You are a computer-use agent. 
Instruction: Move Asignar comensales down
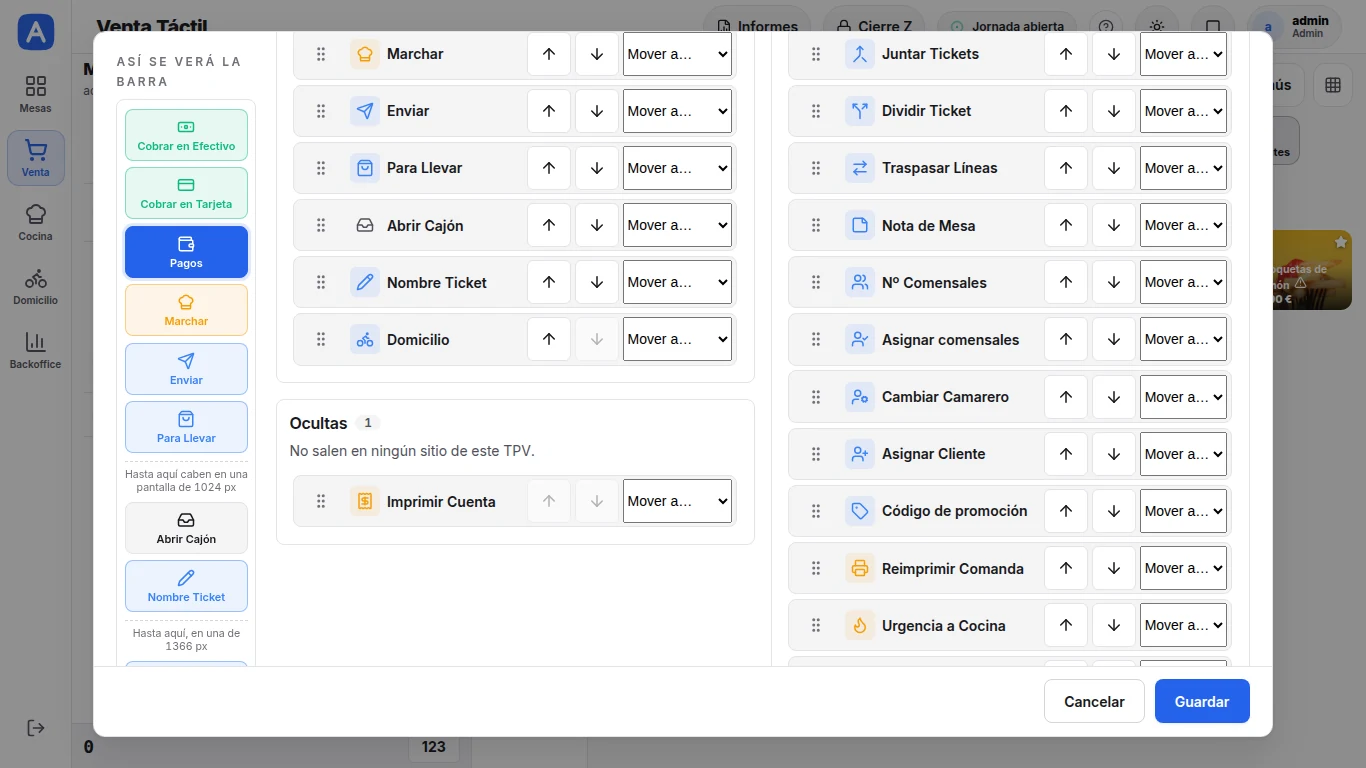pyautogui.click(x=1114, y=339)
